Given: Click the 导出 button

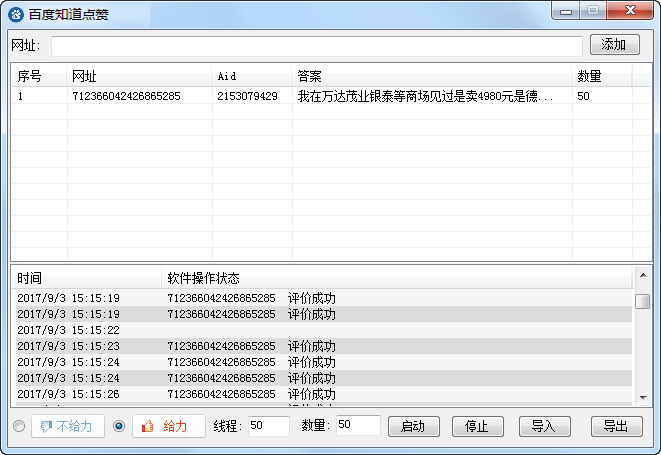Looking at the screenshot, I should pos(616,426).
